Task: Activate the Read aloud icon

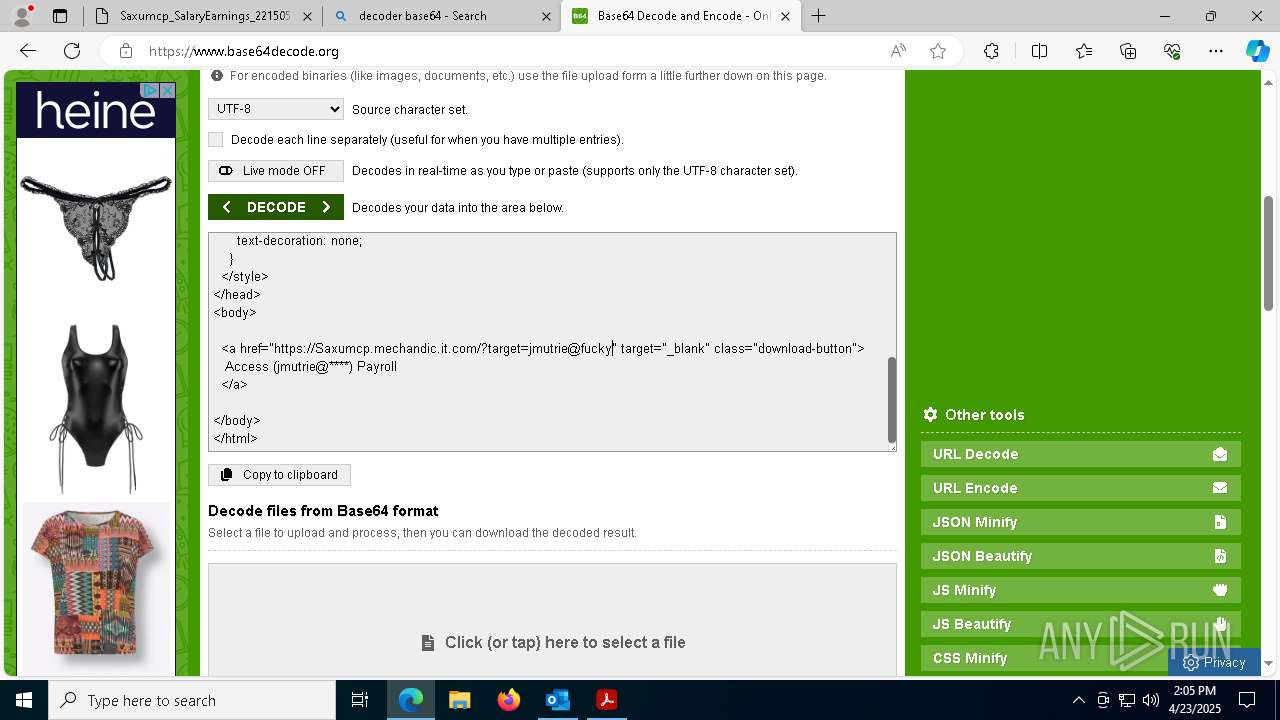Action: tap(898, 51)
